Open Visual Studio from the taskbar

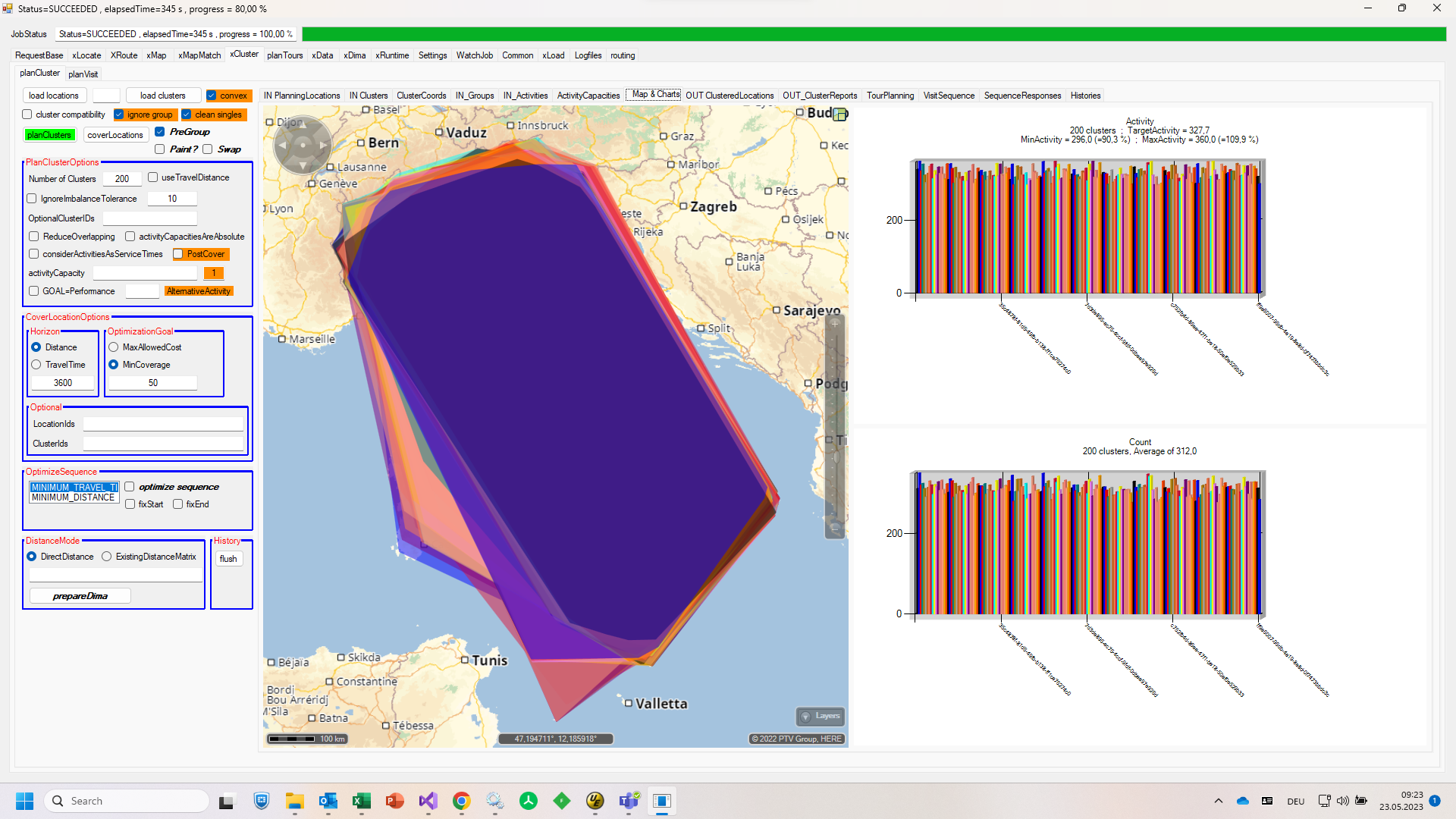click(x=428, y=801)
